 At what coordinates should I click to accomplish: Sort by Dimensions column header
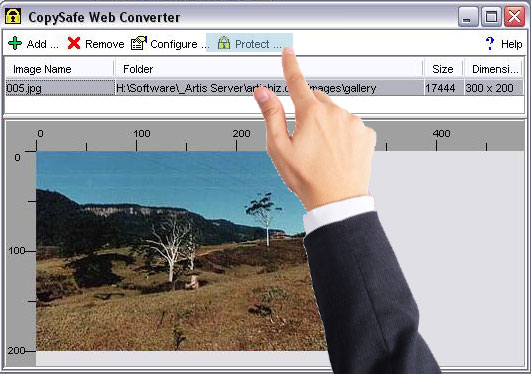(494, 69)
